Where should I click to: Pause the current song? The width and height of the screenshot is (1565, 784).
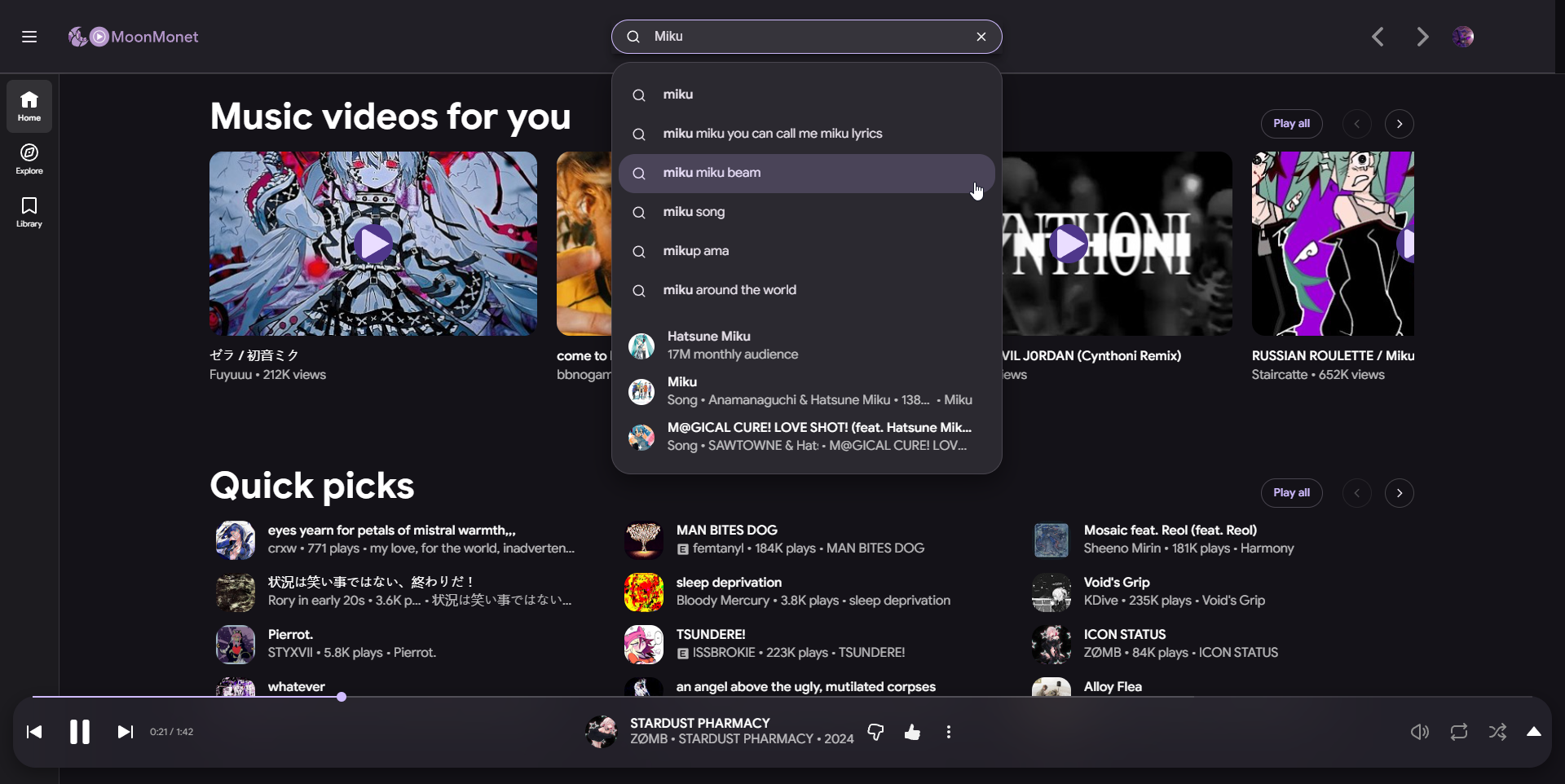click(x=80, y=732)
